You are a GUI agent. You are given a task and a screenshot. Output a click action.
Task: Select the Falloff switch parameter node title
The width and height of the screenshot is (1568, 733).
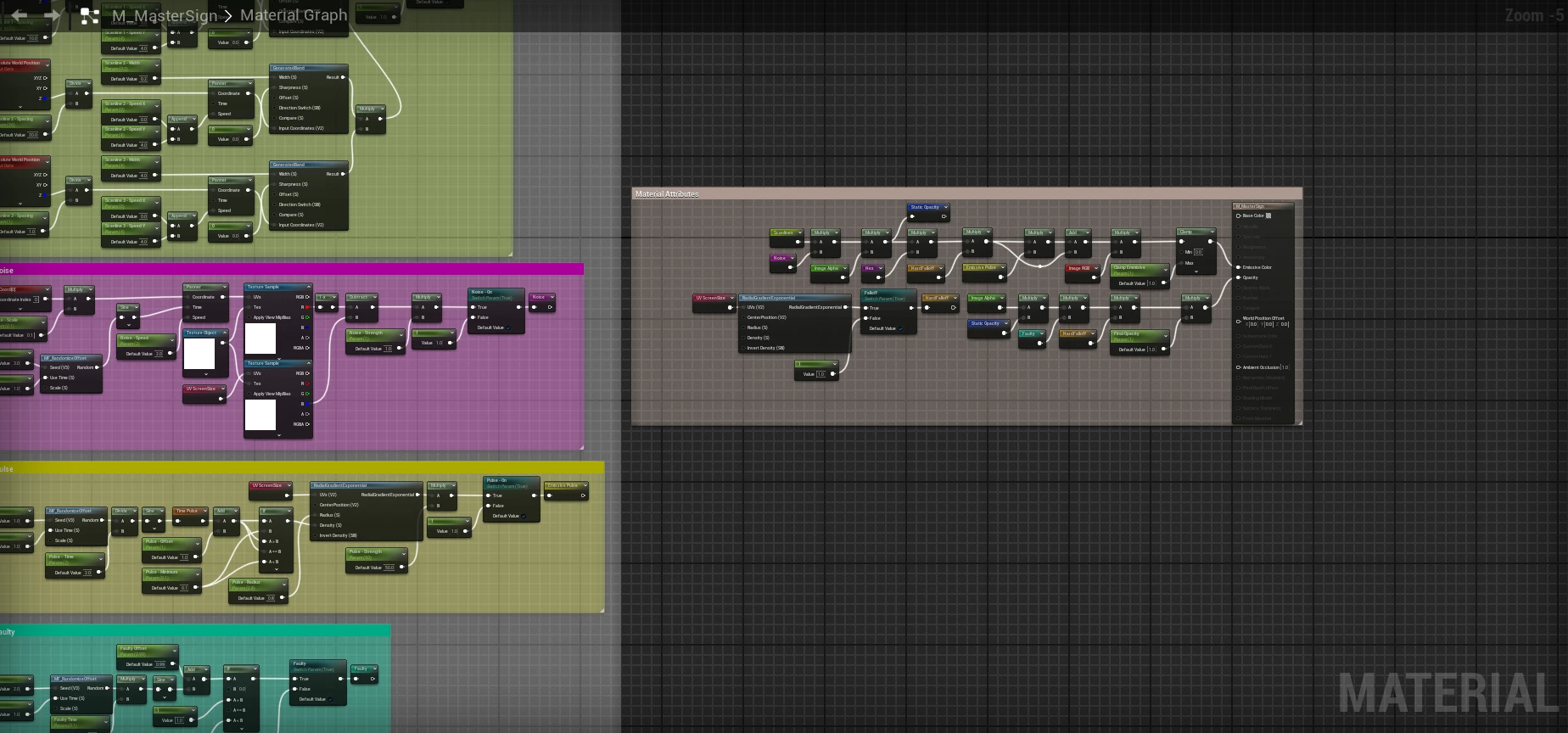871,293
